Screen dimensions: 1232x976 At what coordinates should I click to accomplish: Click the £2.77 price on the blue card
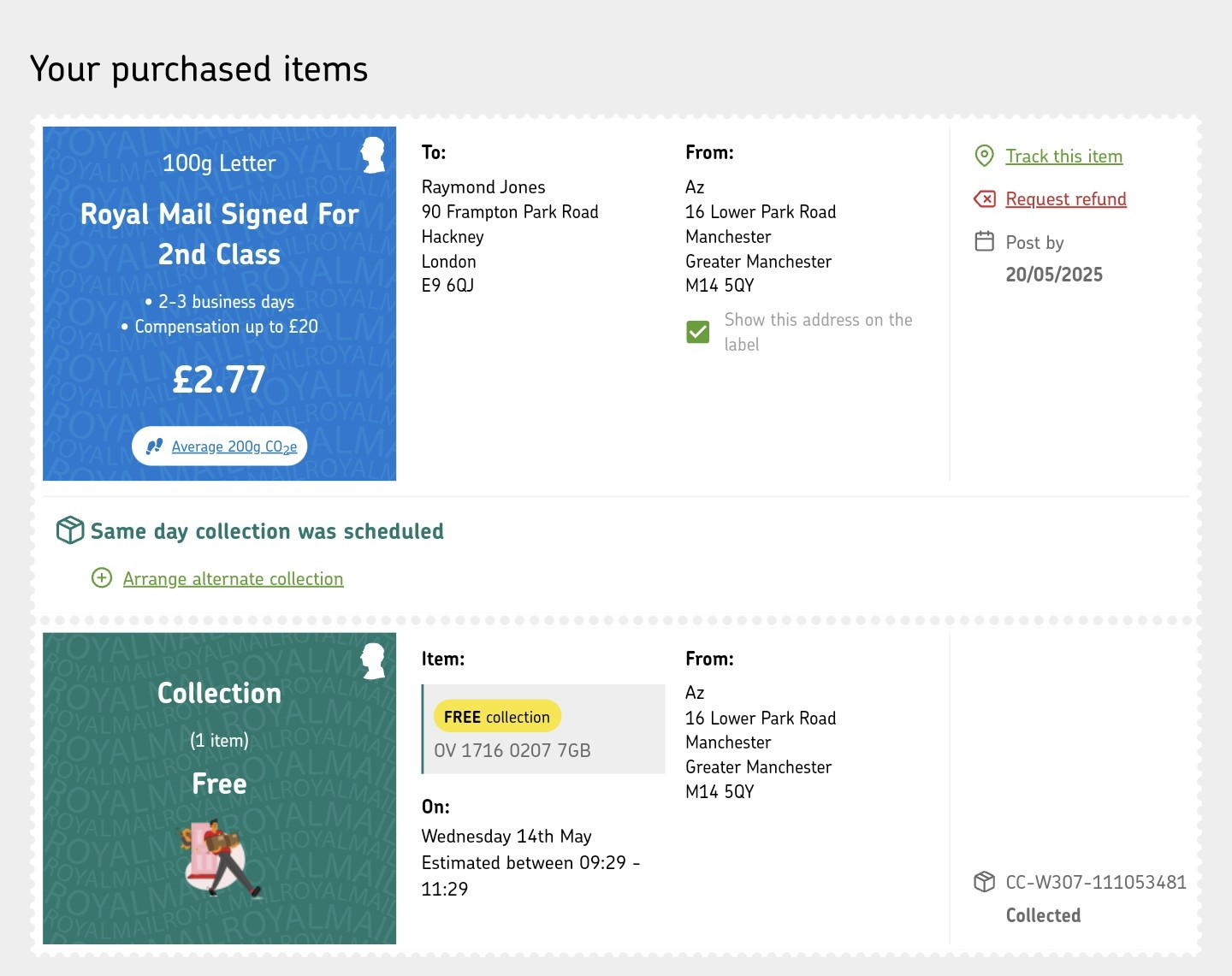click(219, 380)
